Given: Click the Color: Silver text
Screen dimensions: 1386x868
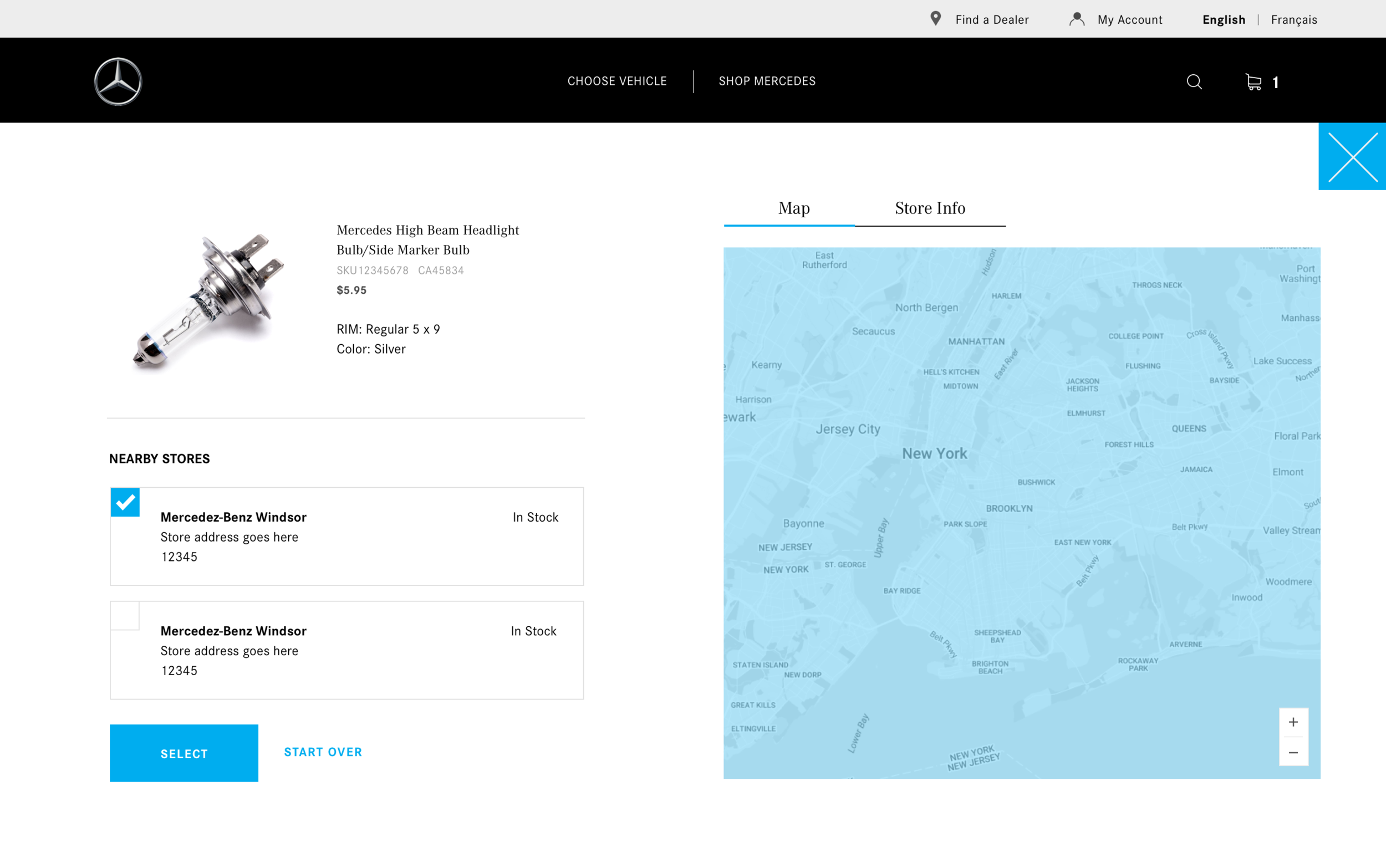Looking at the screenshot, I should click(x=371, y=349).
